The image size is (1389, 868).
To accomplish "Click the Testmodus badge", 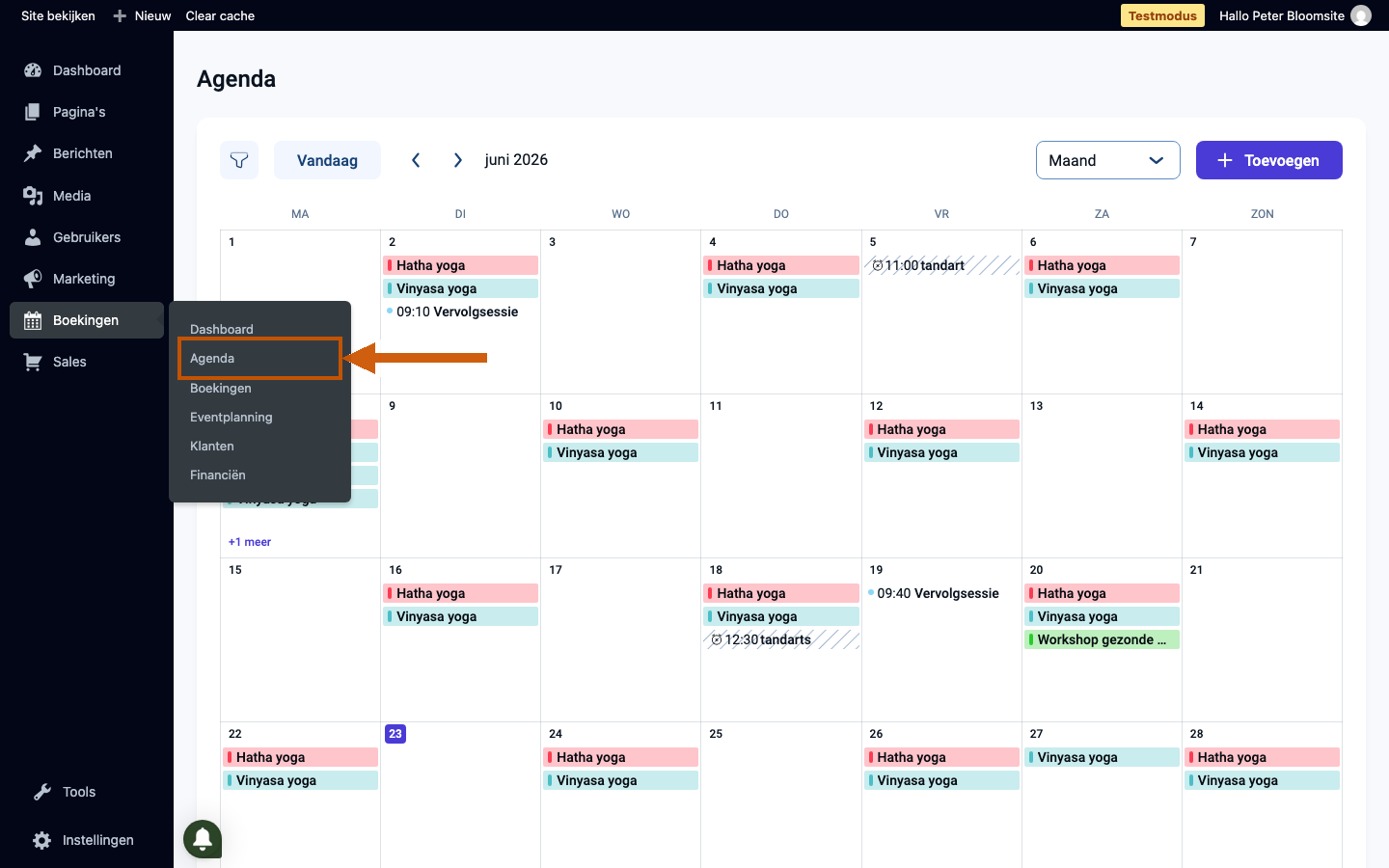I will click(1162, 15).
